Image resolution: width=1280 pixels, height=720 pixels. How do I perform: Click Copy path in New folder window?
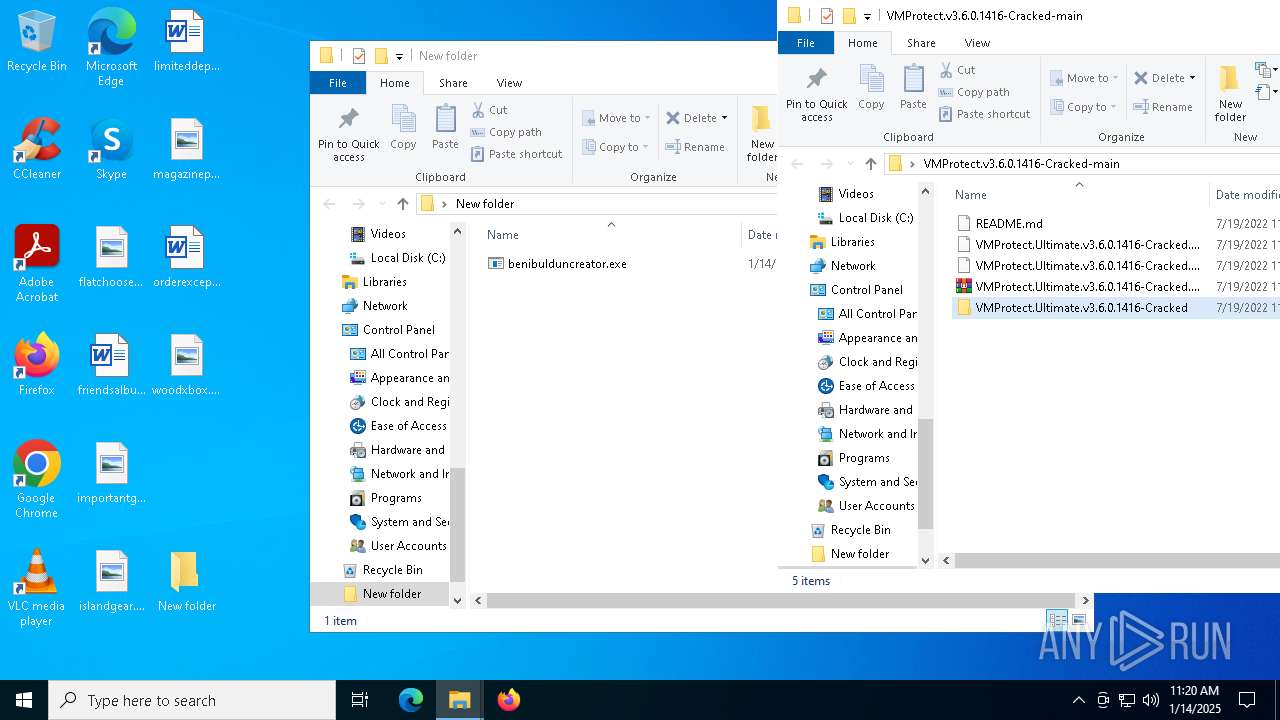click(506, 132)
